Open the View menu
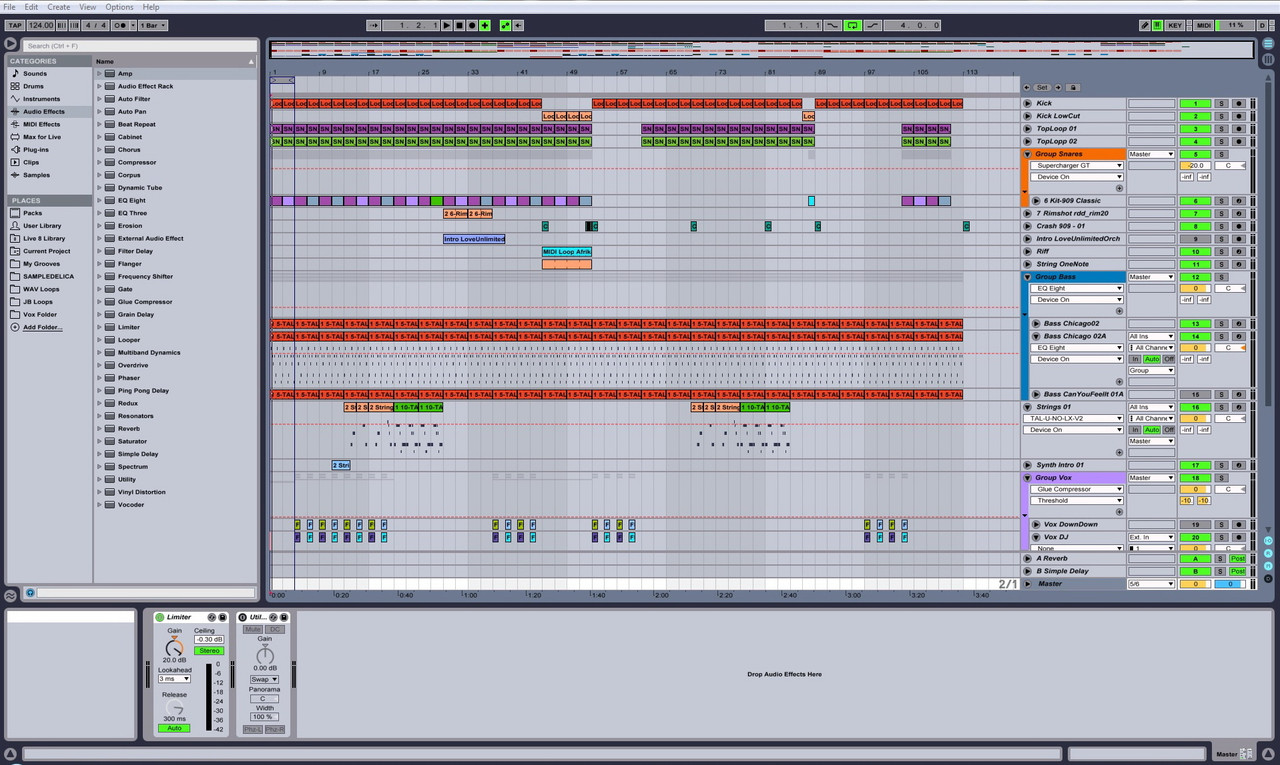This screenshot has height=765, width=1280. [88, 7]
